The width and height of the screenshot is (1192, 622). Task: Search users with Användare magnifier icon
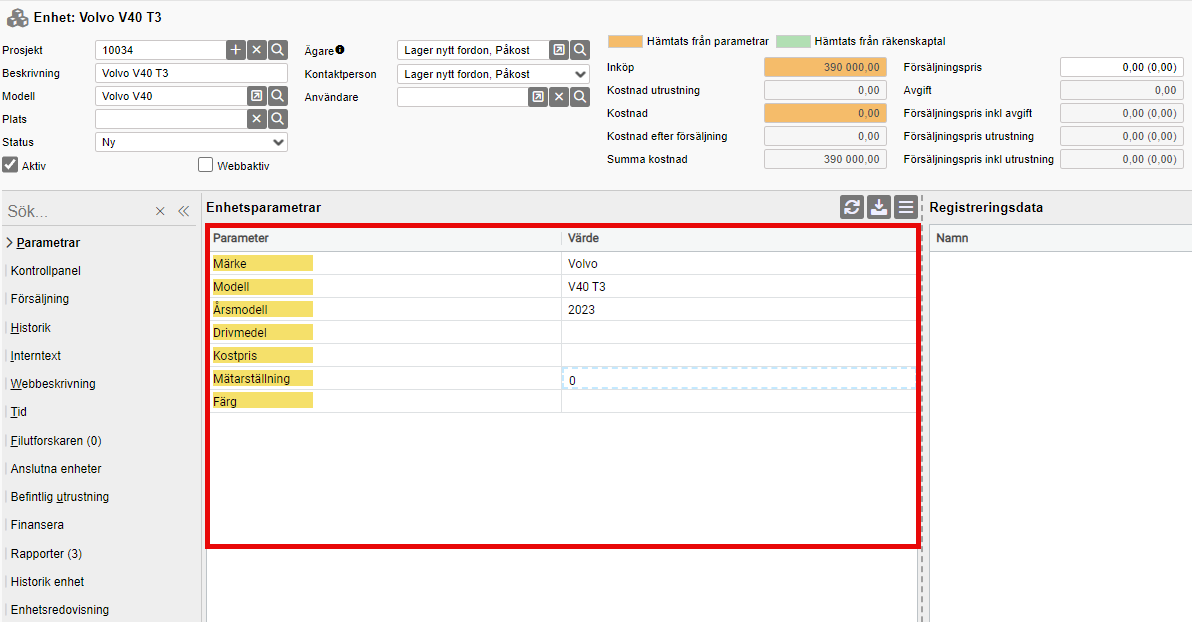point(580,97)
